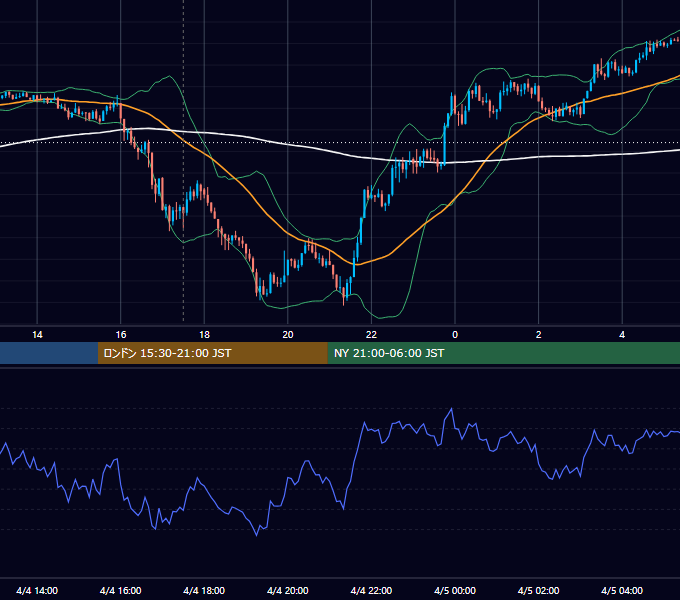Click the 22 hour label on price chart axis
The image size is (680, 600).
pyautogui.click(x=371, y=335)
